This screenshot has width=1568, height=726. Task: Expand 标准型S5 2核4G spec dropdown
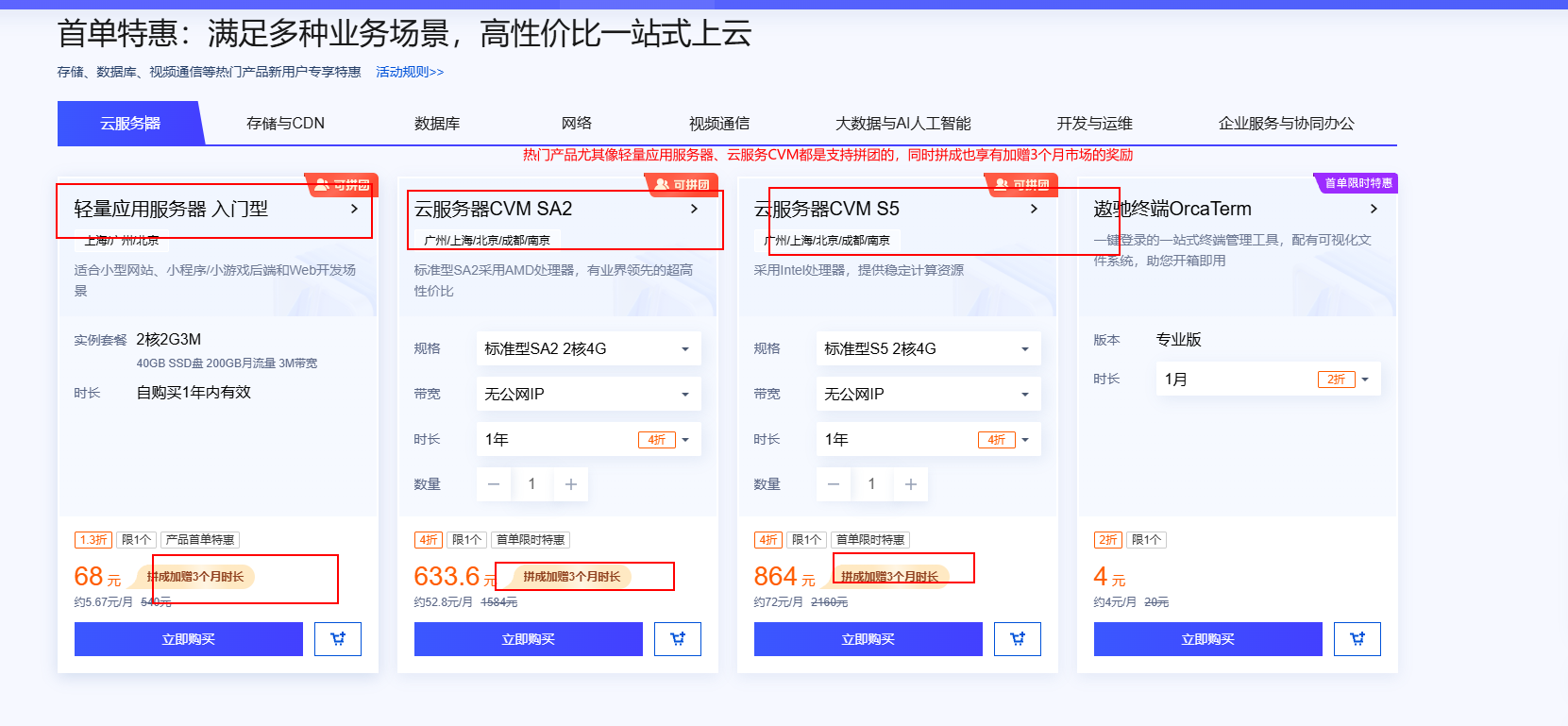[x=929, y=348]
